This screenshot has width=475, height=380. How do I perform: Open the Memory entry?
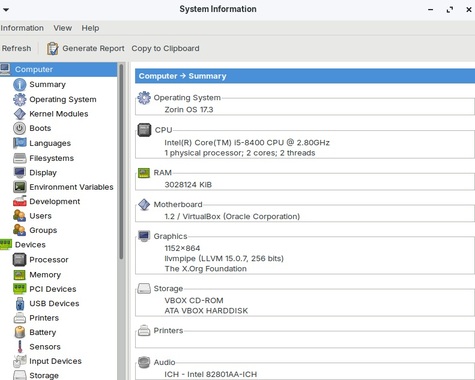click(45, 275)
